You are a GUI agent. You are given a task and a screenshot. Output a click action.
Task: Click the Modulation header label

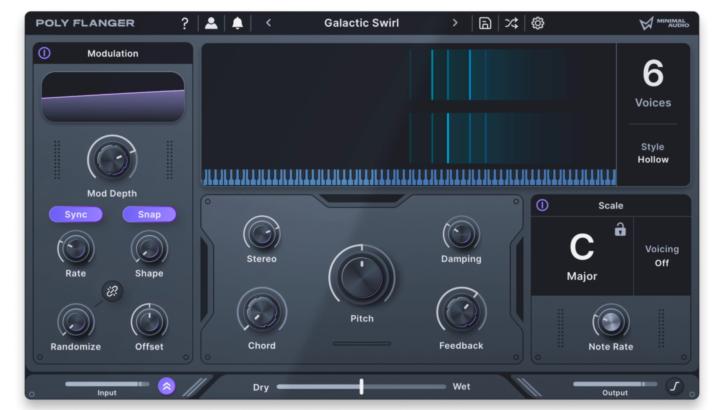[x=112, y=53]
